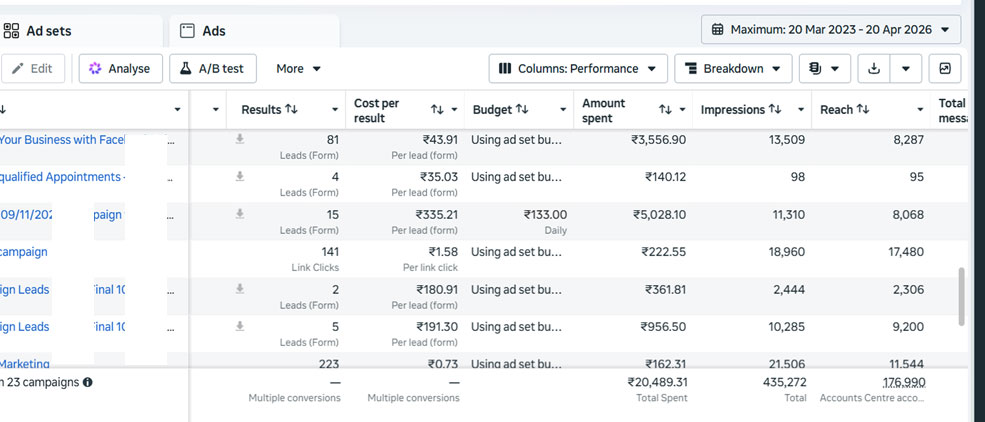Open the Breakdown dropdown menu
985x422 pixels.
pyautogui.click(x=733, y=69)
